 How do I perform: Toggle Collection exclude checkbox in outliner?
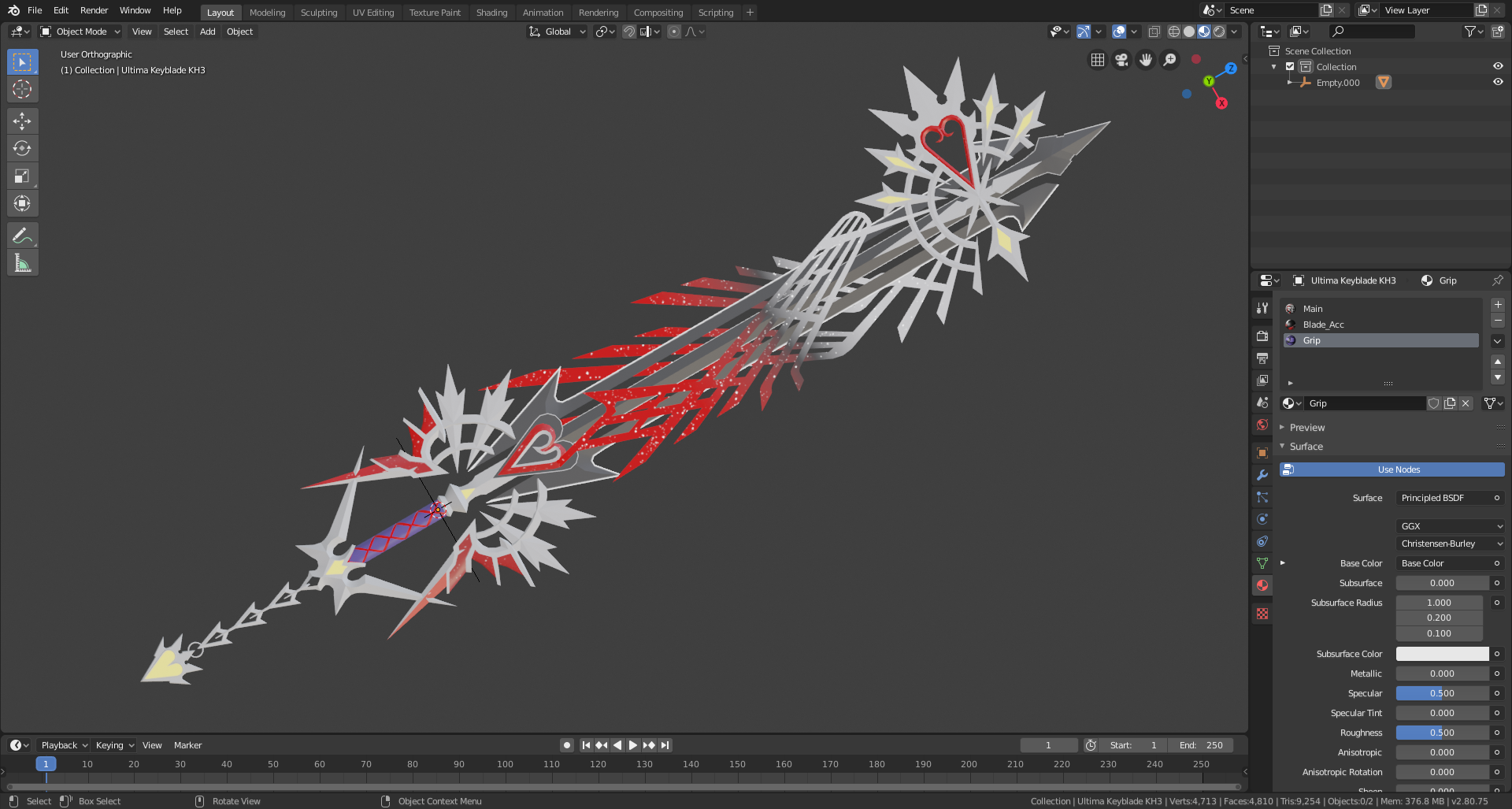(x=1290, y=67)
